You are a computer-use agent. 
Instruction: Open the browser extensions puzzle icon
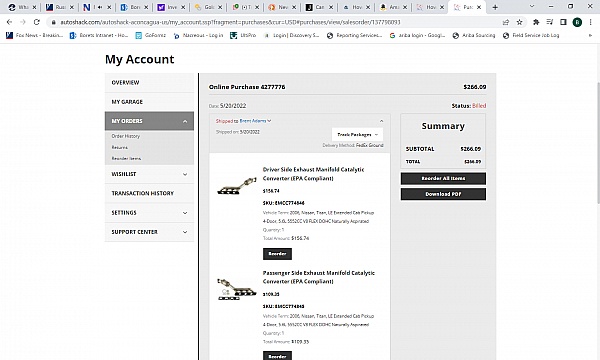(536, 22)
